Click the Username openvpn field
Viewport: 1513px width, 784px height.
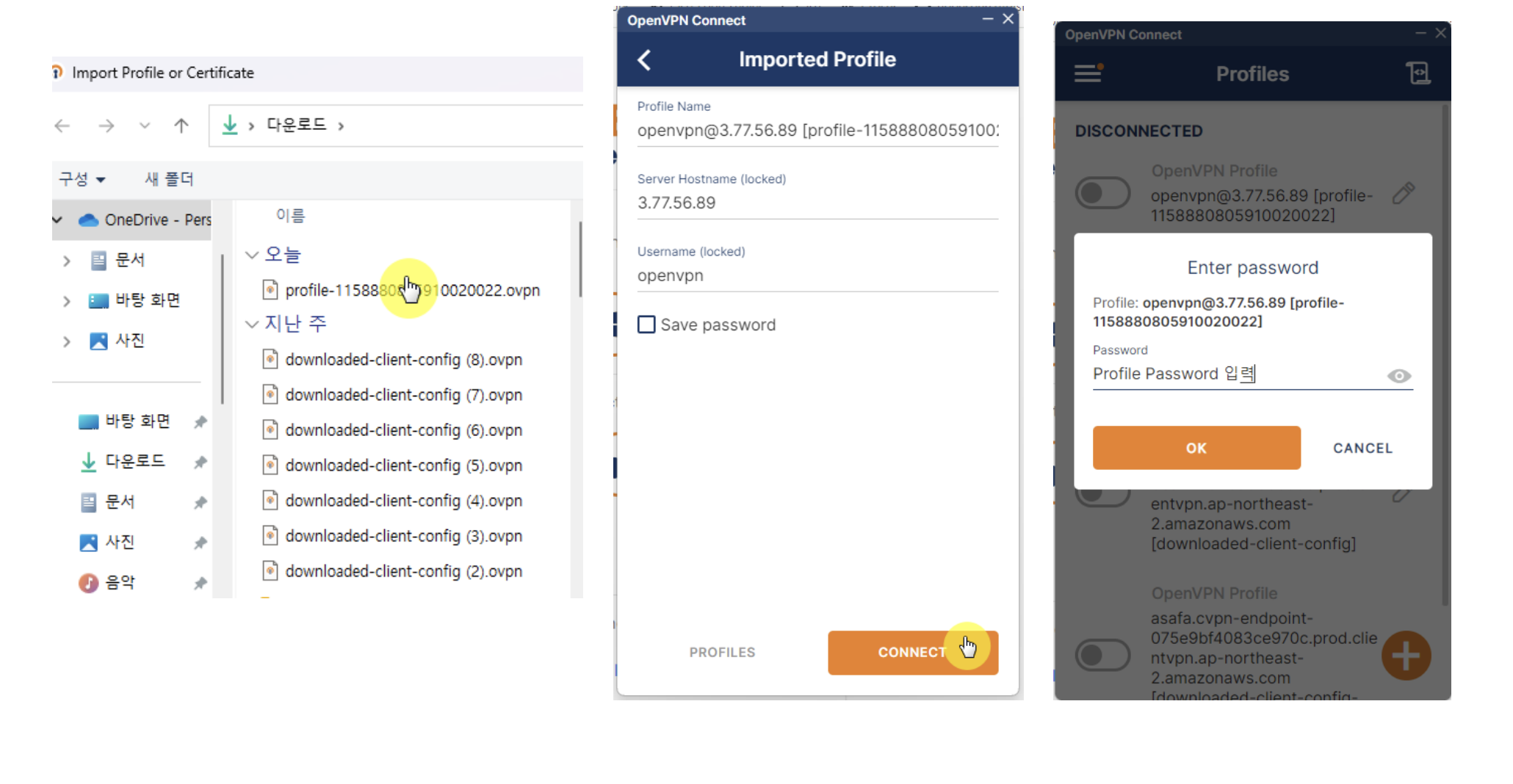pyautogui.click(x=817, y=276)
